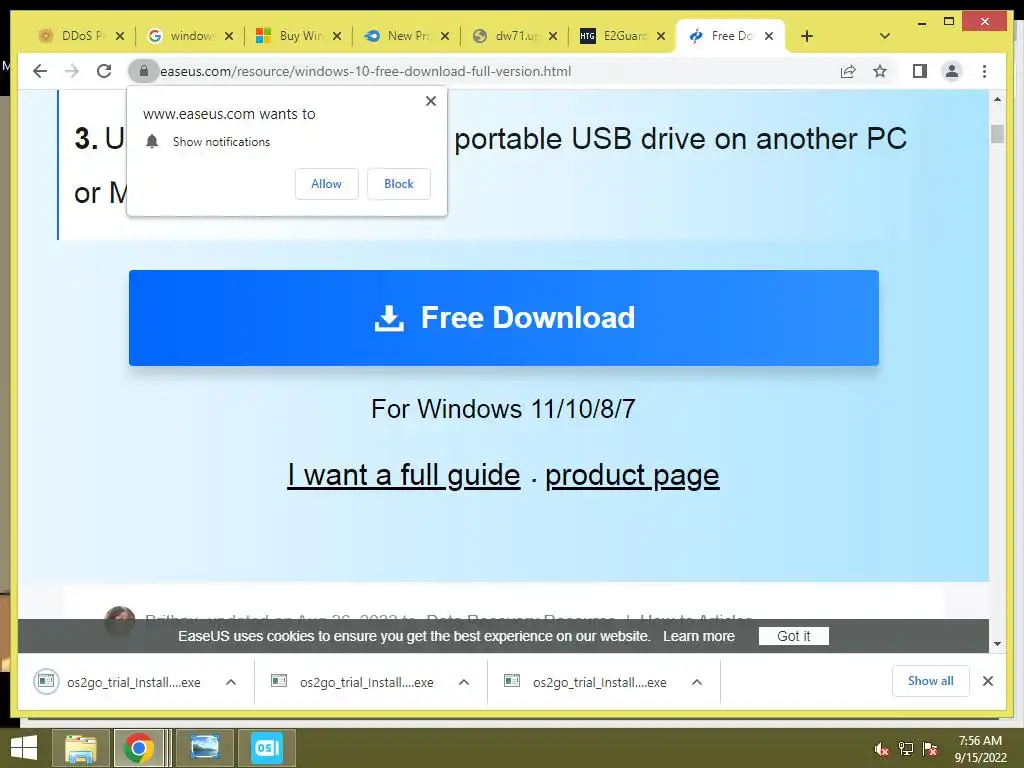Allow notifications from easeus.com
Image resolution: width=1024 pixels, height=768 pixels.
[x=327, y=184]
